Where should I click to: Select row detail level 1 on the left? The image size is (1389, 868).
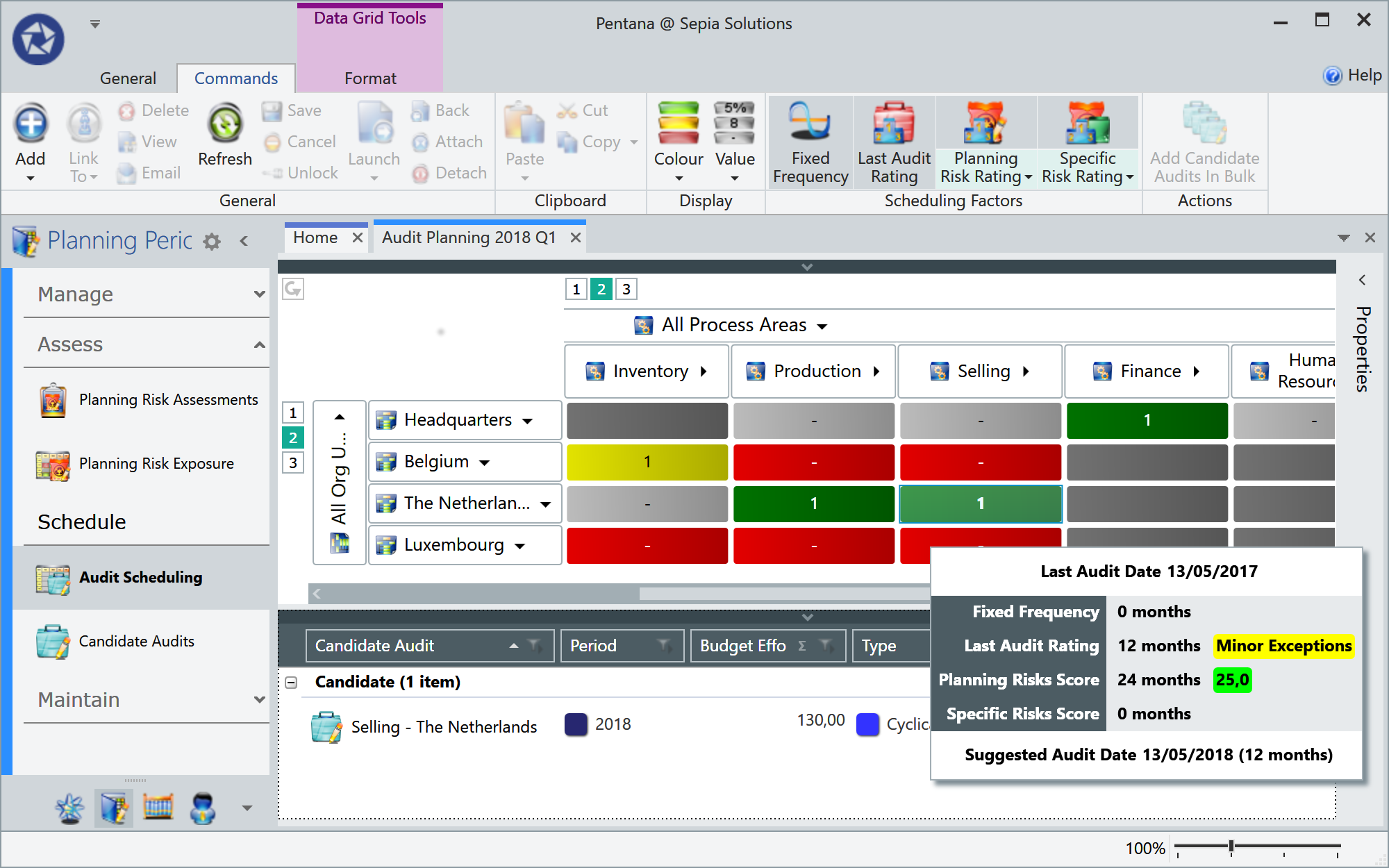(292, 412)
